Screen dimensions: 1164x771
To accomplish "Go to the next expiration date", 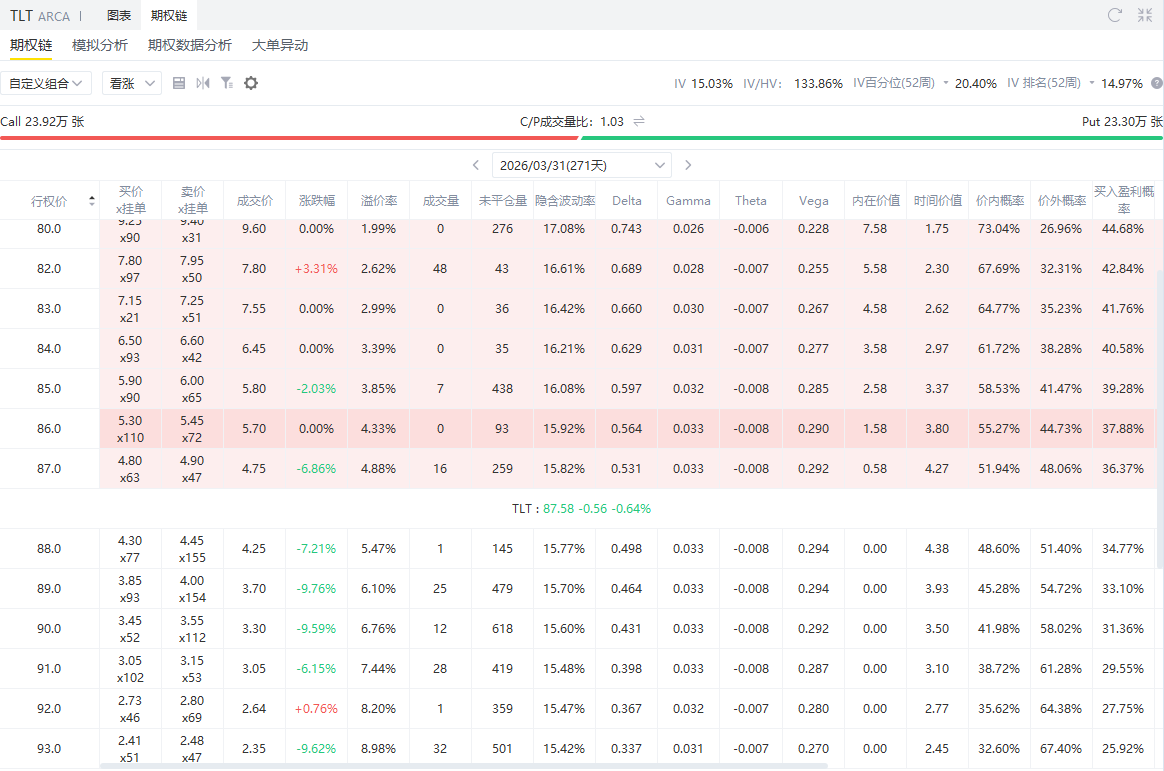I will coord(688,165).
